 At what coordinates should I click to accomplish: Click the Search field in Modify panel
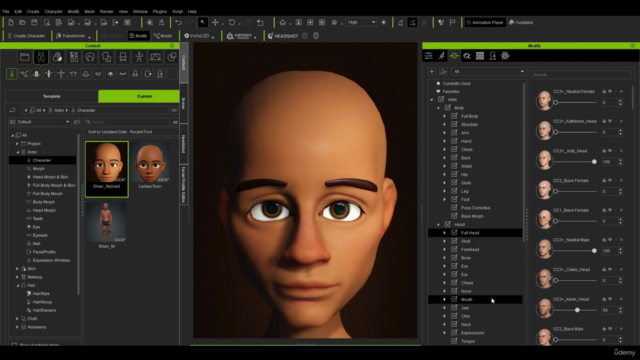point(581,75)
